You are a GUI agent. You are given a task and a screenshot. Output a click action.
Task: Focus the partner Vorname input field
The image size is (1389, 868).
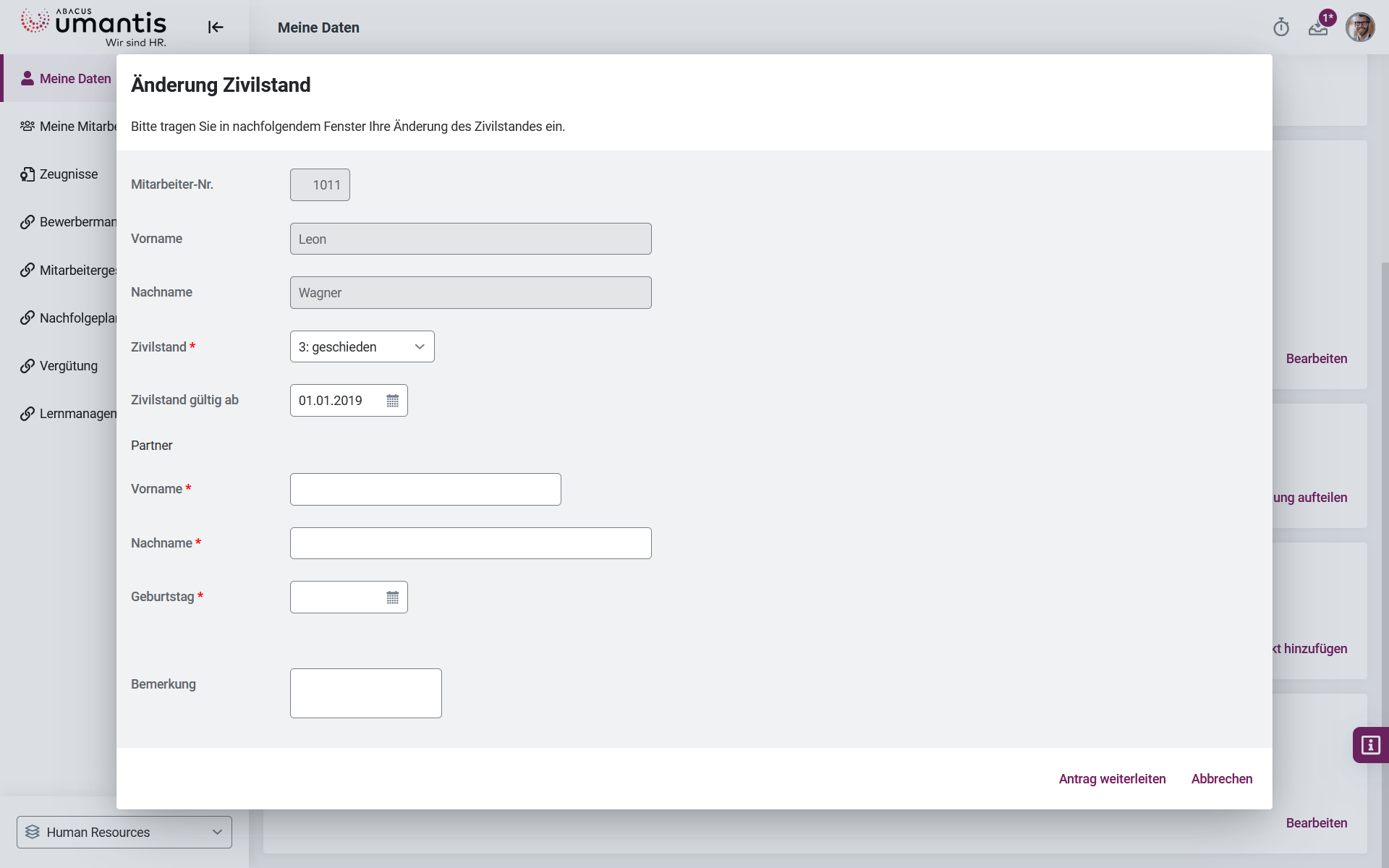point(425,490)
